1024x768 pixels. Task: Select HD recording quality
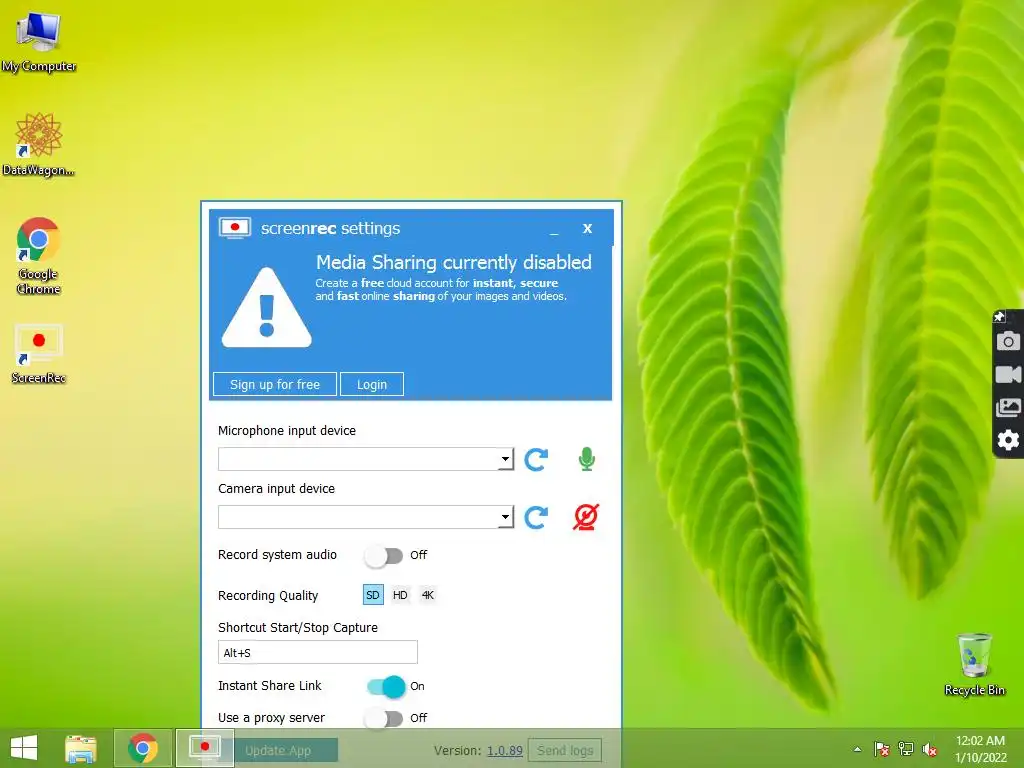point(400,595)
